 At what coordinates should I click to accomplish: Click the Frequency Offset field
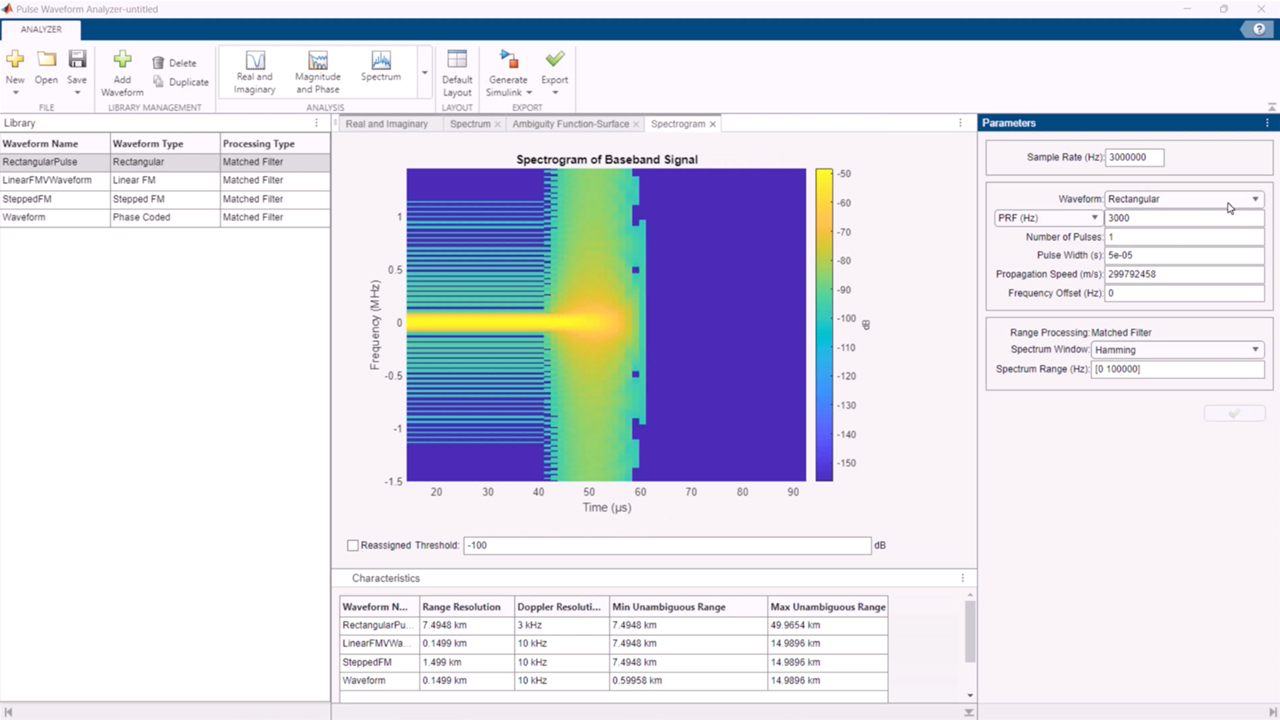1184,293
